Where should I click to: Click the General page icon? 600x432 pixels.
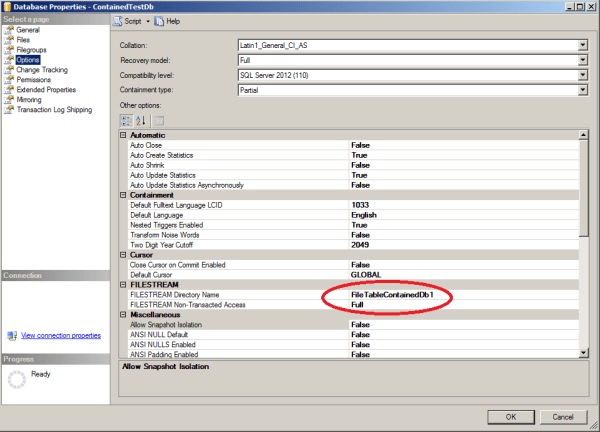(9, 30)
